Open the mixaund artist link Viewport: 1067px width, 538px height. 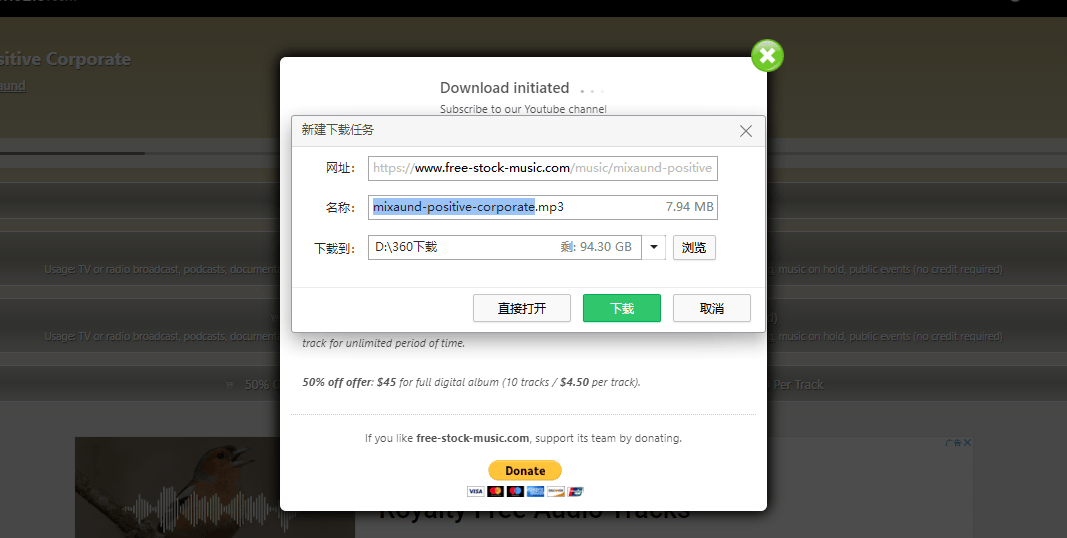click(x=12, y=86)
